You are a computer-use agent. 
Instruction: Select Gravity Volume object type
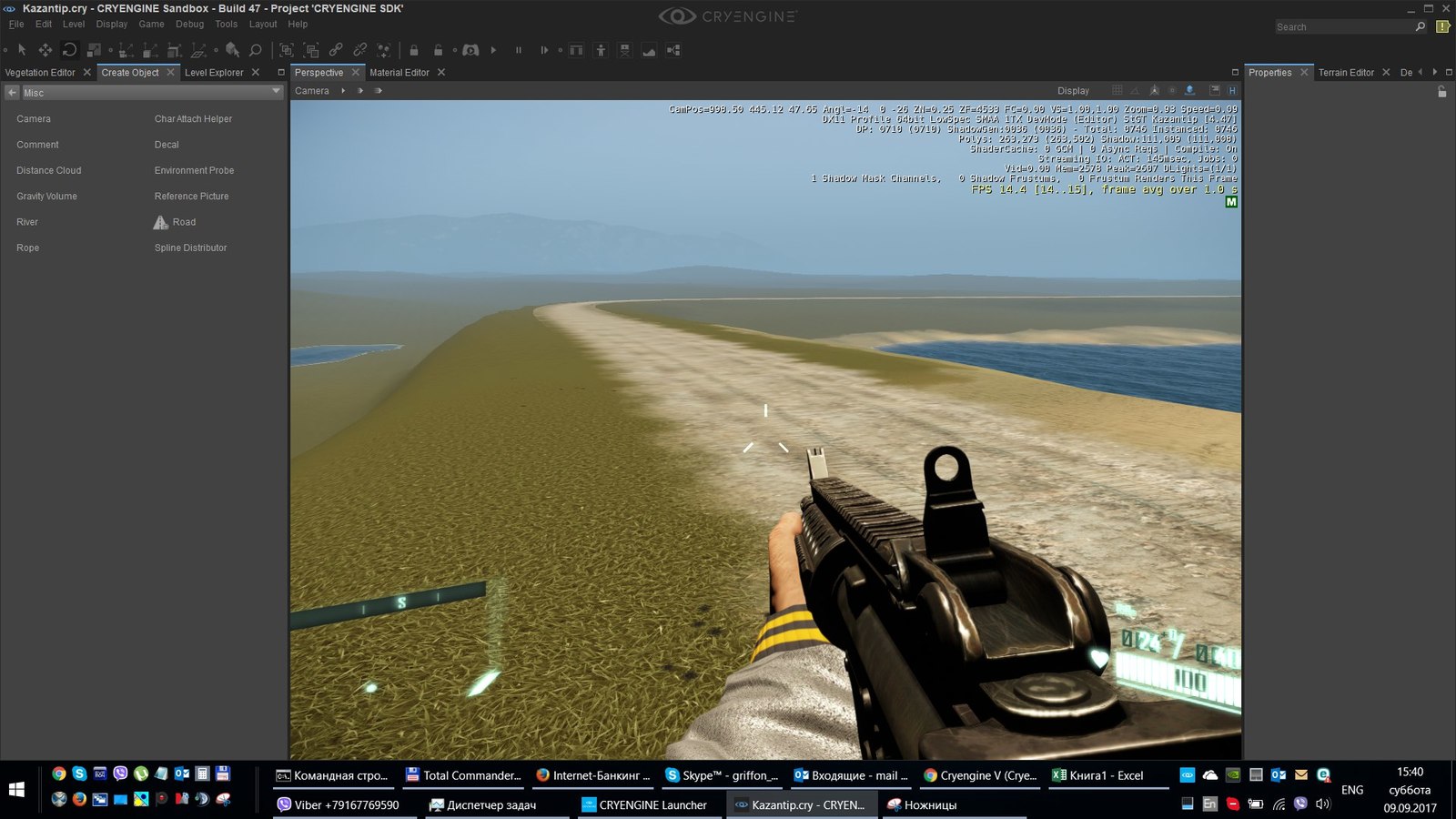tap(46, 197)
